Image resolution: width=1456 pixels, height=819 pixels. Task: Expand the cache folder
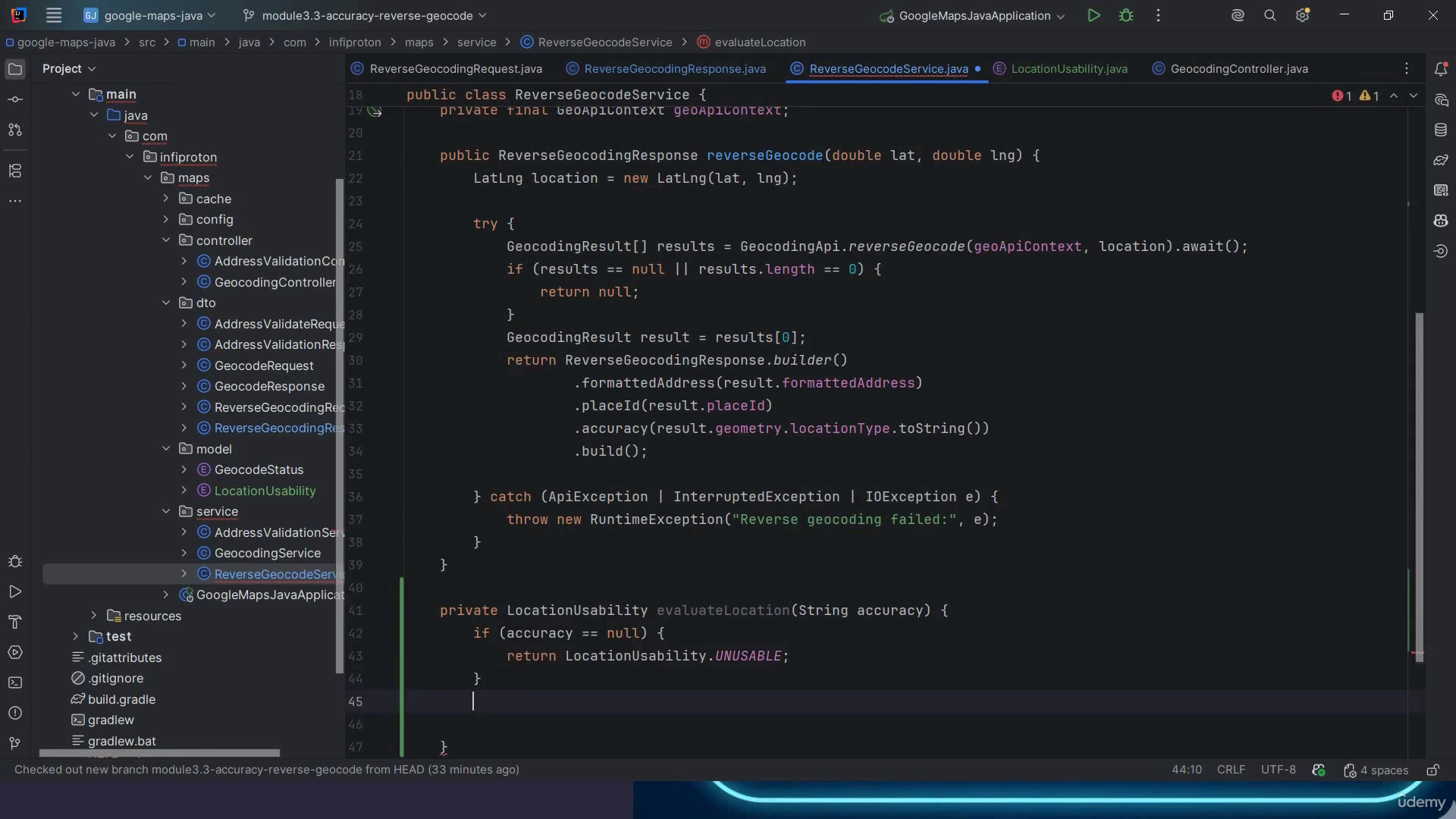coord(166,199)
